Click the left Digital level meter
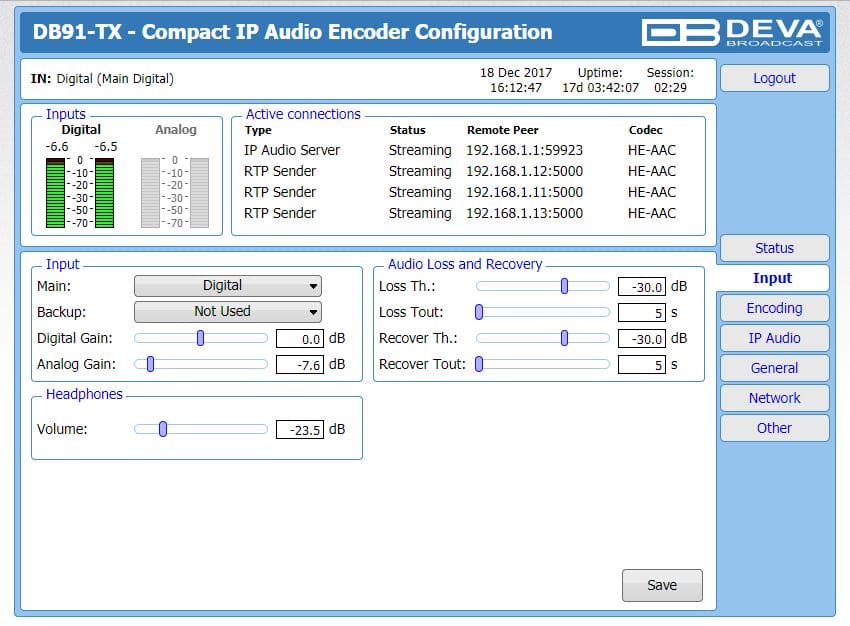The height and width of the screenshot is (626, 850). pos(55,192)
